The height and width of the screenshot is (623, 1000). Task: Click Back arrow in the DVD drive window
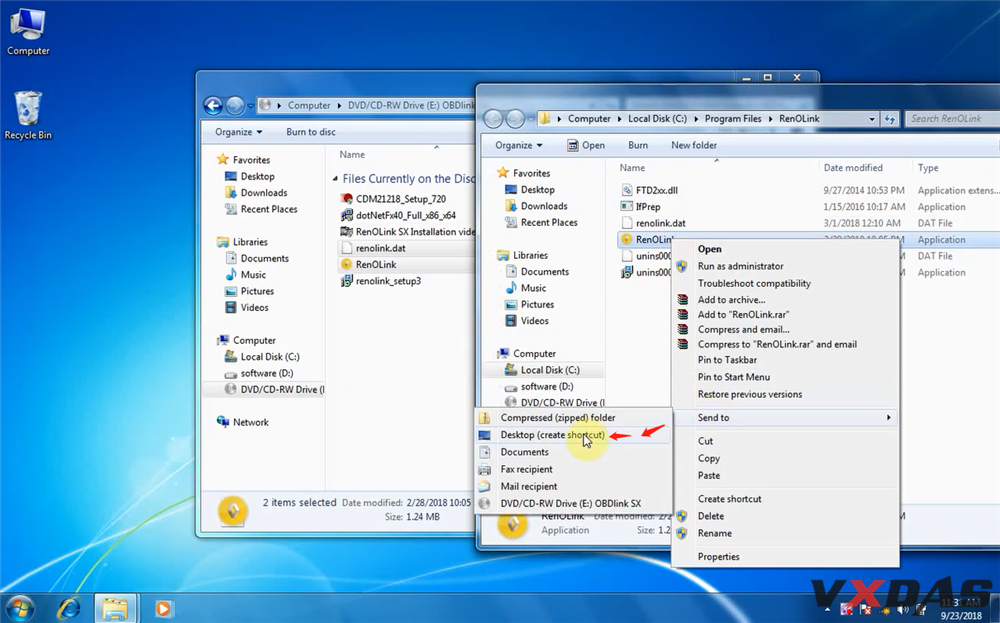tap(213, 105)
